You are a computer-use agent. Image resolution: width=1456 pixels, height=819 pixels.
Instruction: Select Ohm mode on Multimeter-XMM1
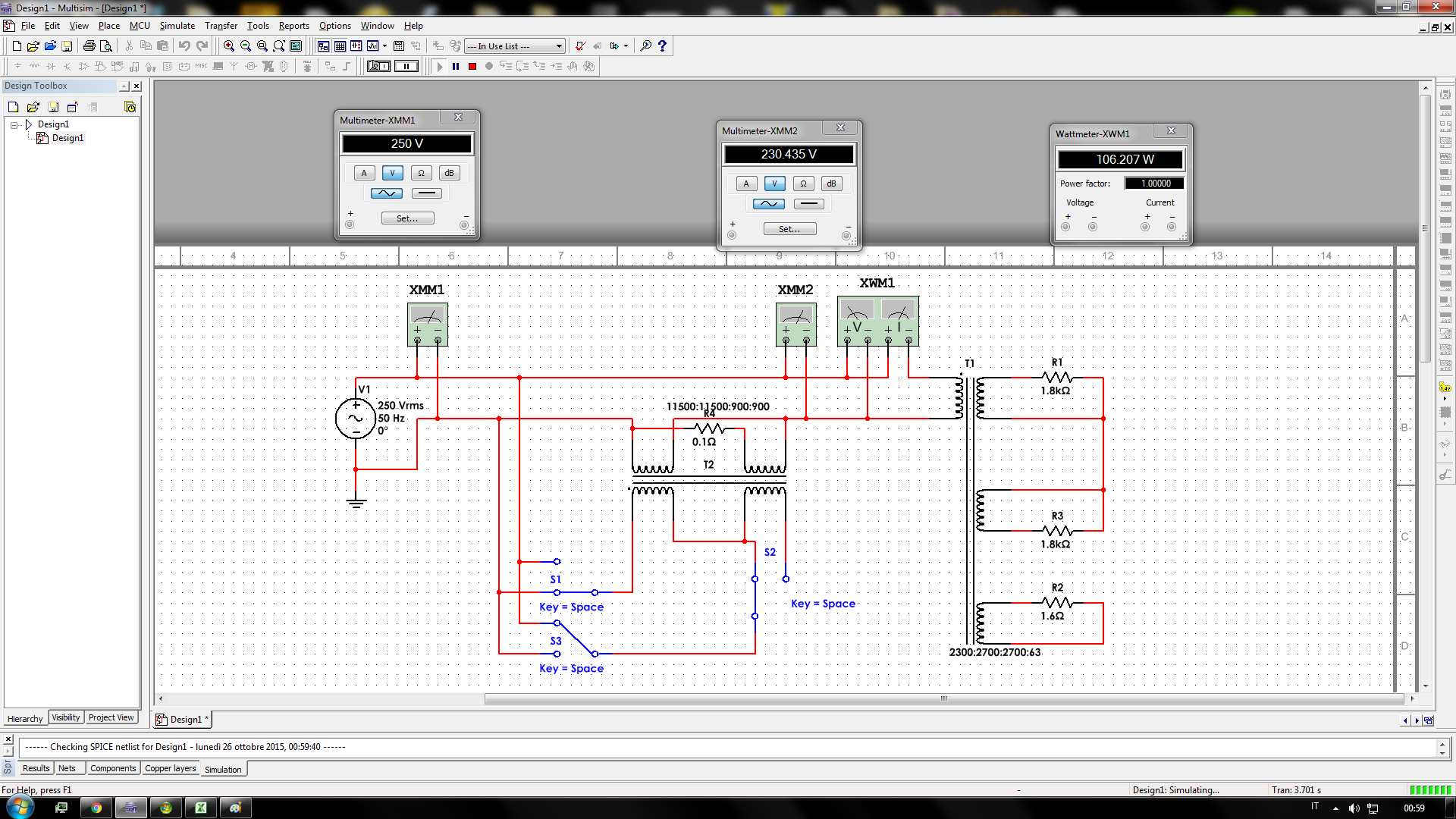coord(421,173)
